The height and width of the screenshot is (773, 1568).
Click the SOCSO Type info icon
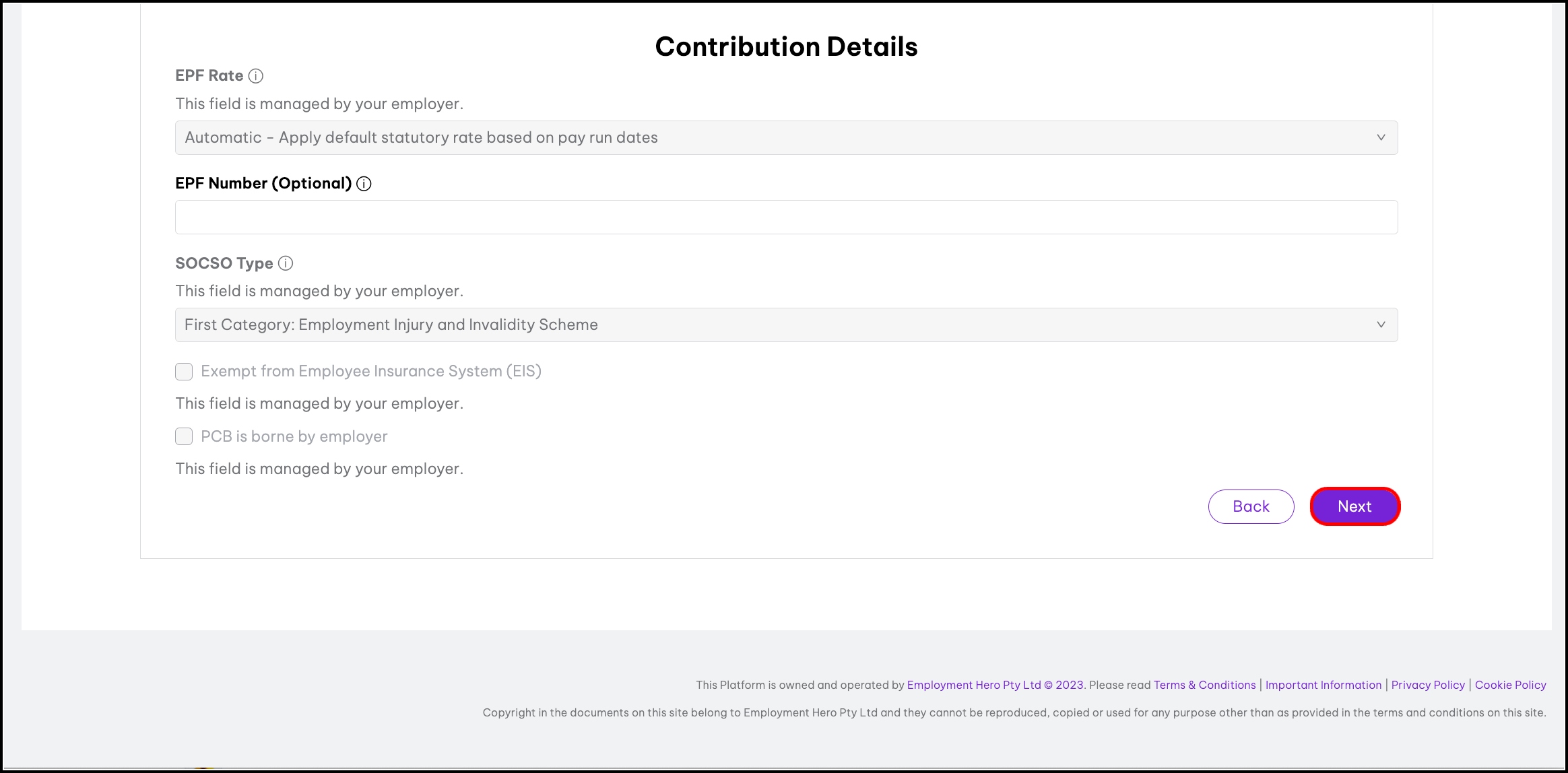coord(286,263)
